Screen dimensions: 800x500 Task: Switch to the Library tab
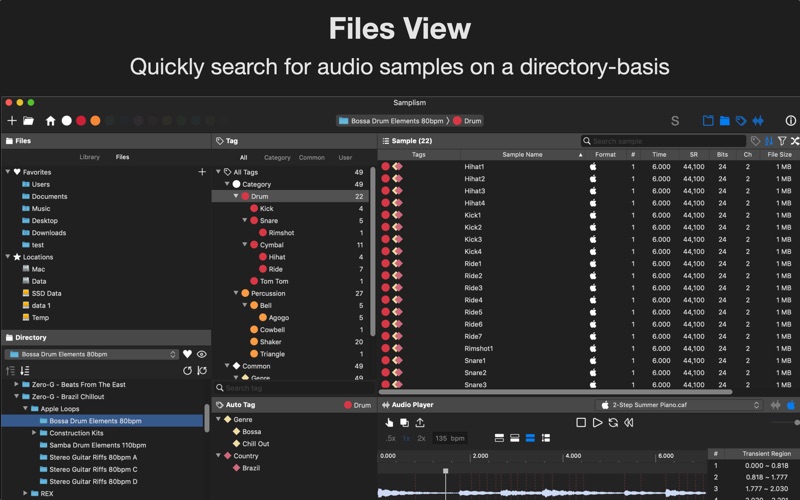click(90, 157)
